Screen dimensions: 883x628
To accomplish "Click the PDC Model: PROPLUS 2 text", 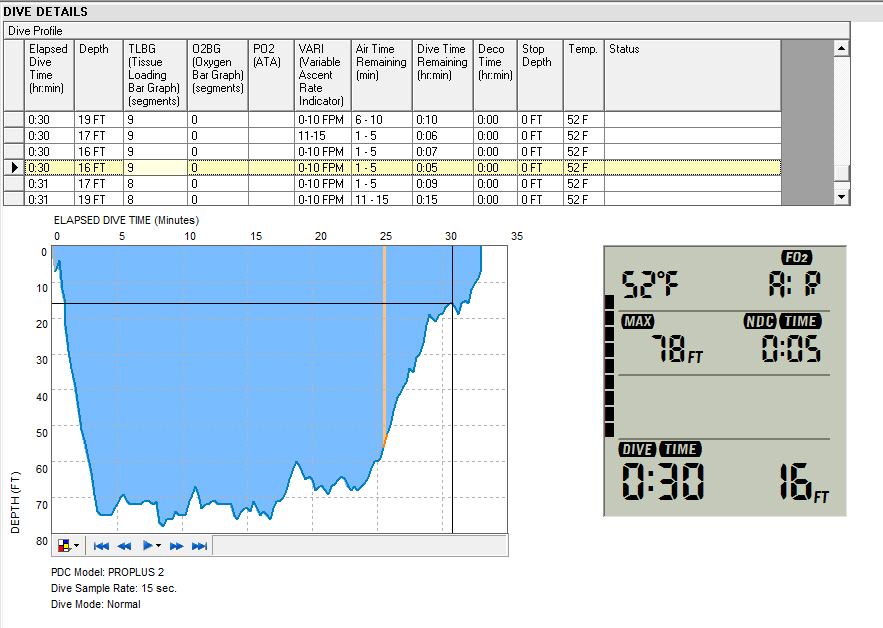I will 108,572.
